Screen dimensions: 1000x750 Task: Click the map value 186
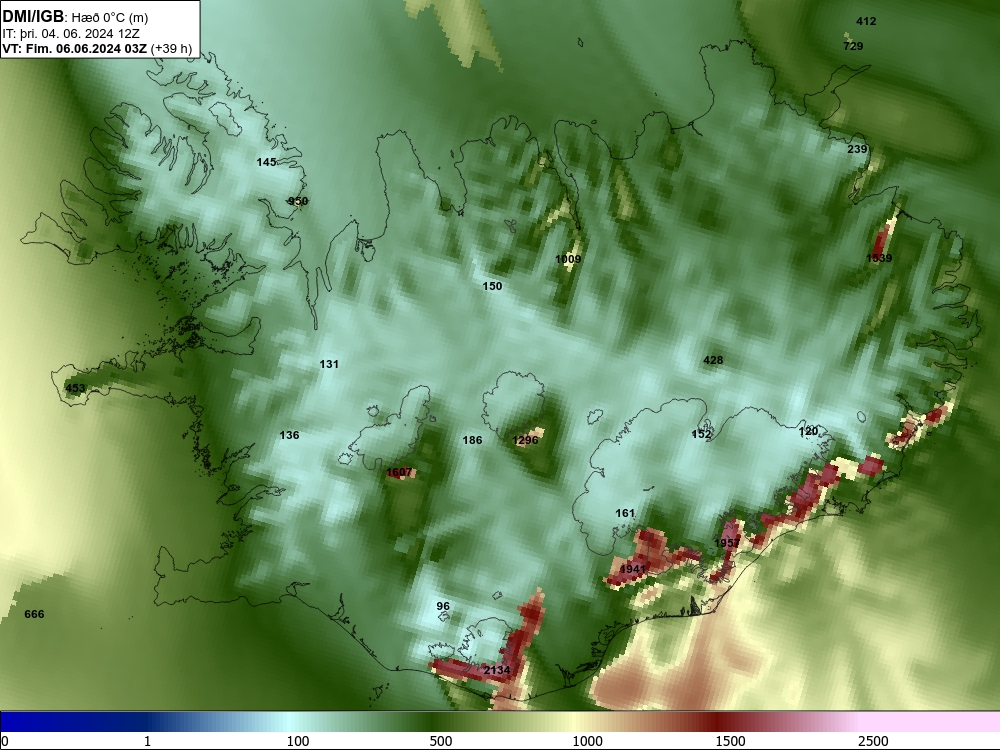point(473,440)
